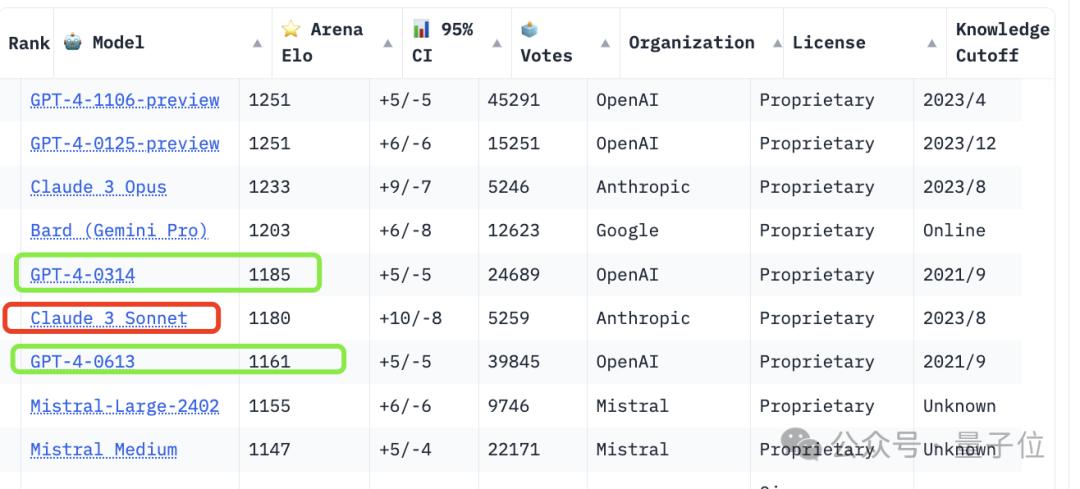Open the Claude 3 Sonnet link

pos(109,318)
